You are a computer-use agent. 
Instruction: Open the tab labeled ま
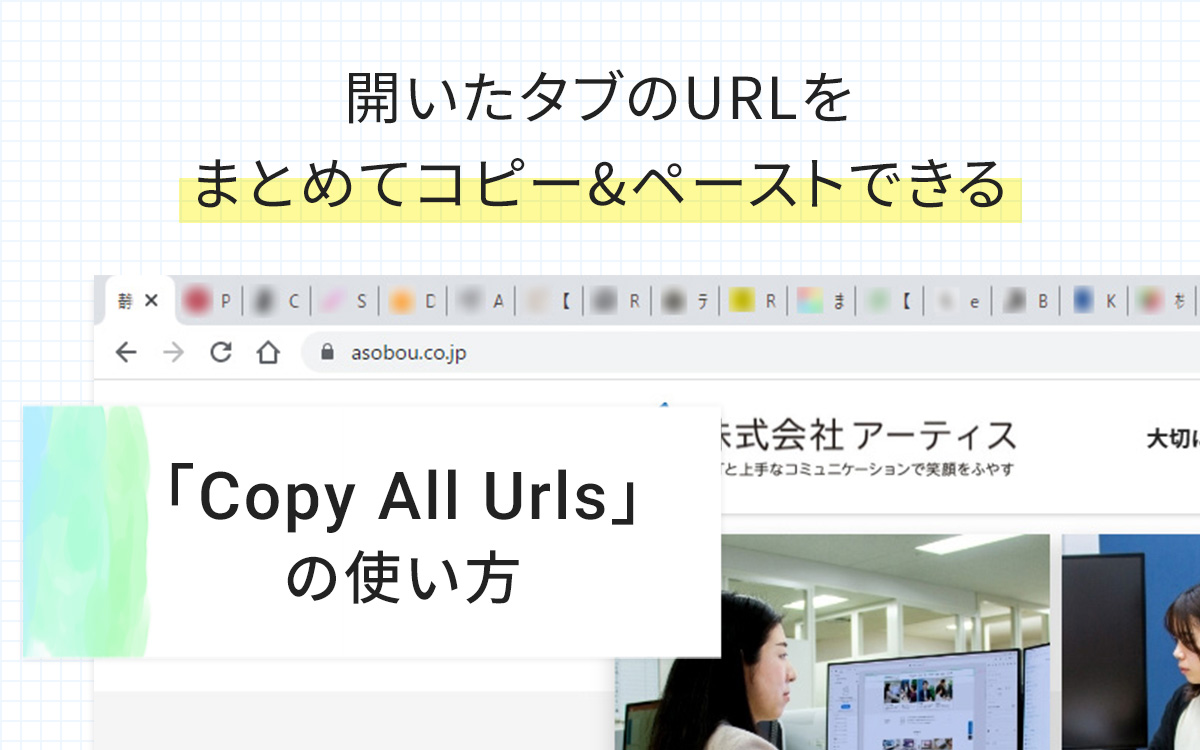pyautogui.click(x=821, y=300)
